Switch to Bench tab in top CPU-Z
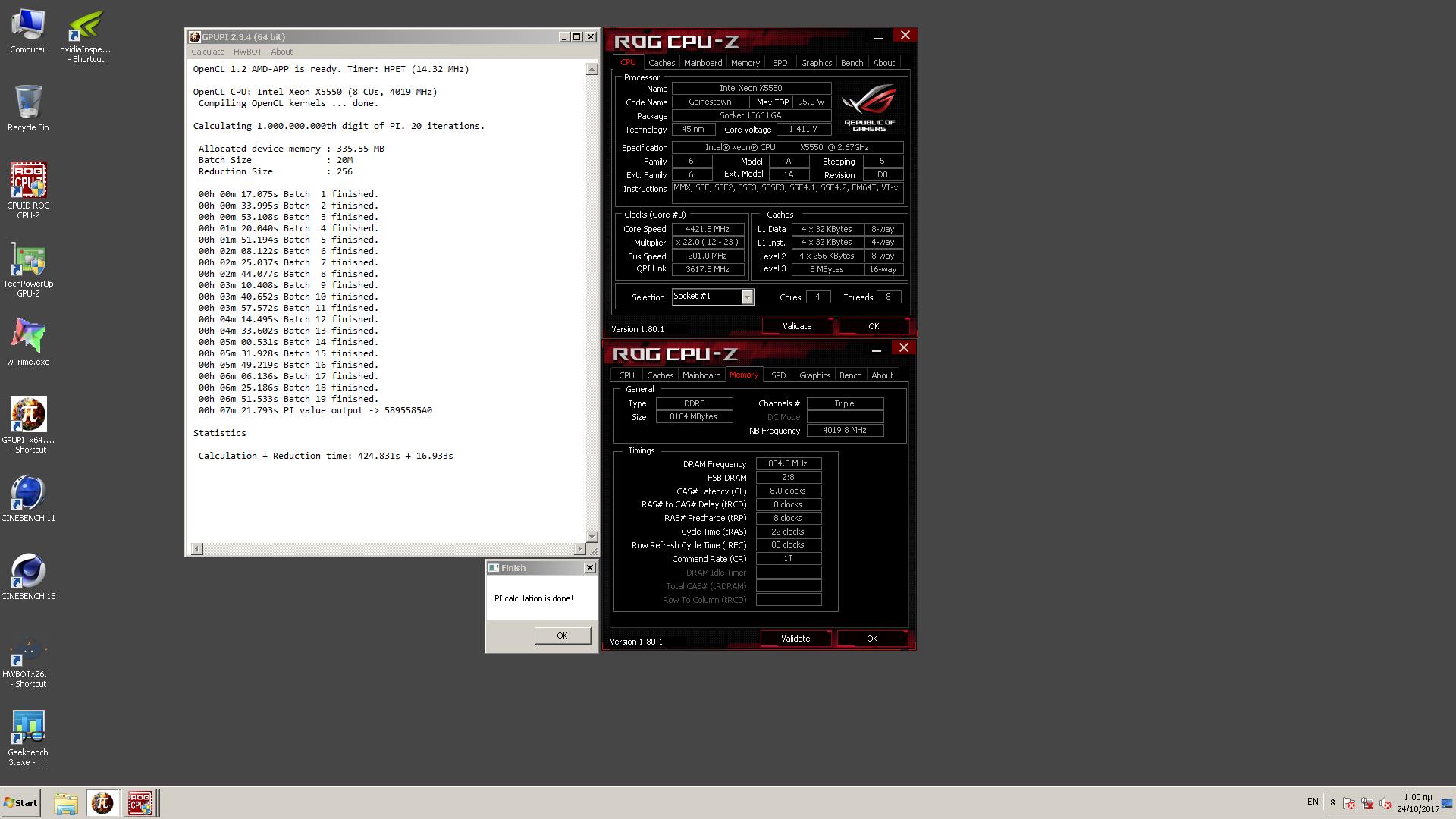The image size is (1456, 819). coord(852,63)
